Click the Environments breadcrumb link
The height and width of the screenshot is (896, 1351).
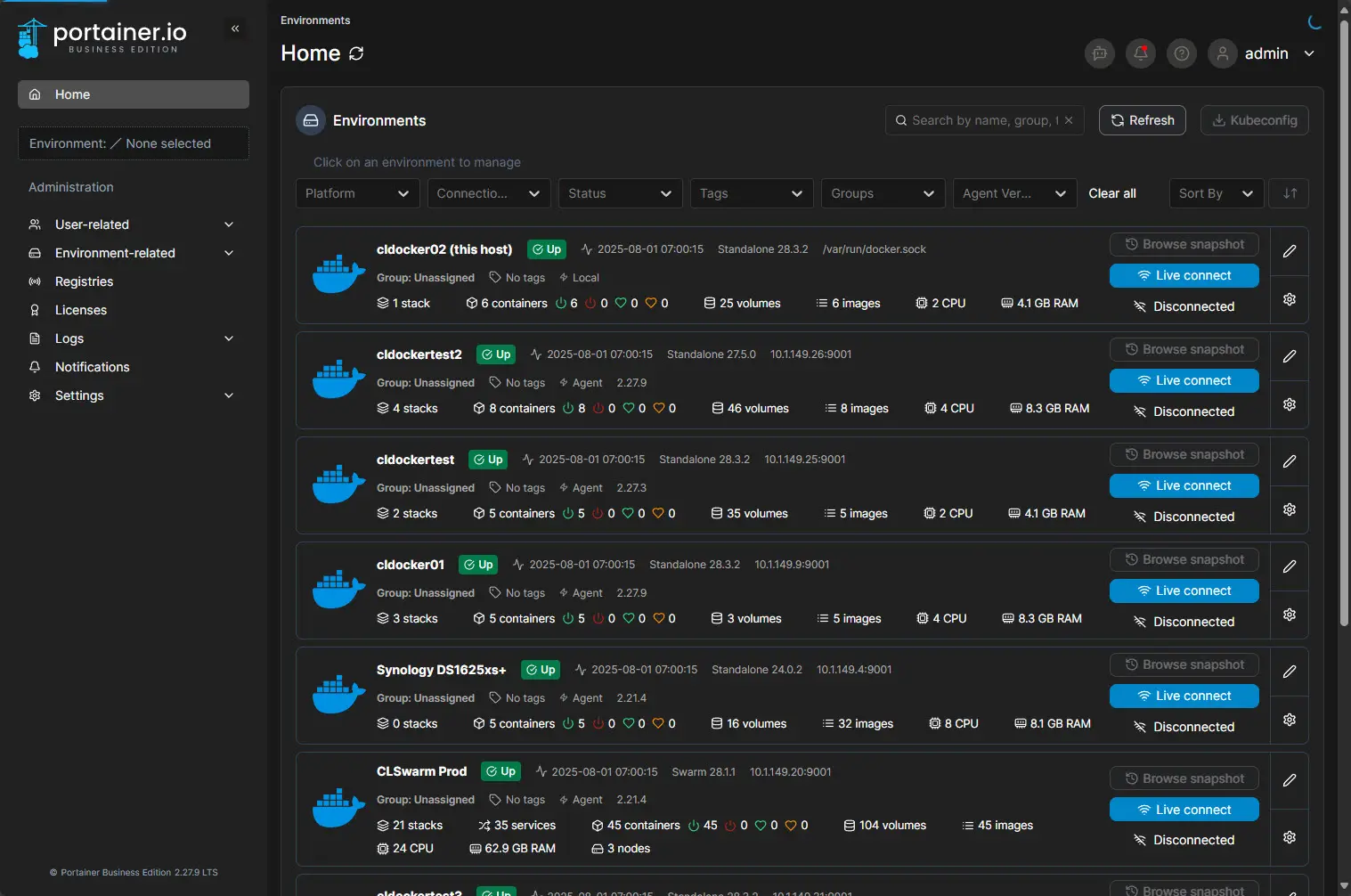coord(315,20)
